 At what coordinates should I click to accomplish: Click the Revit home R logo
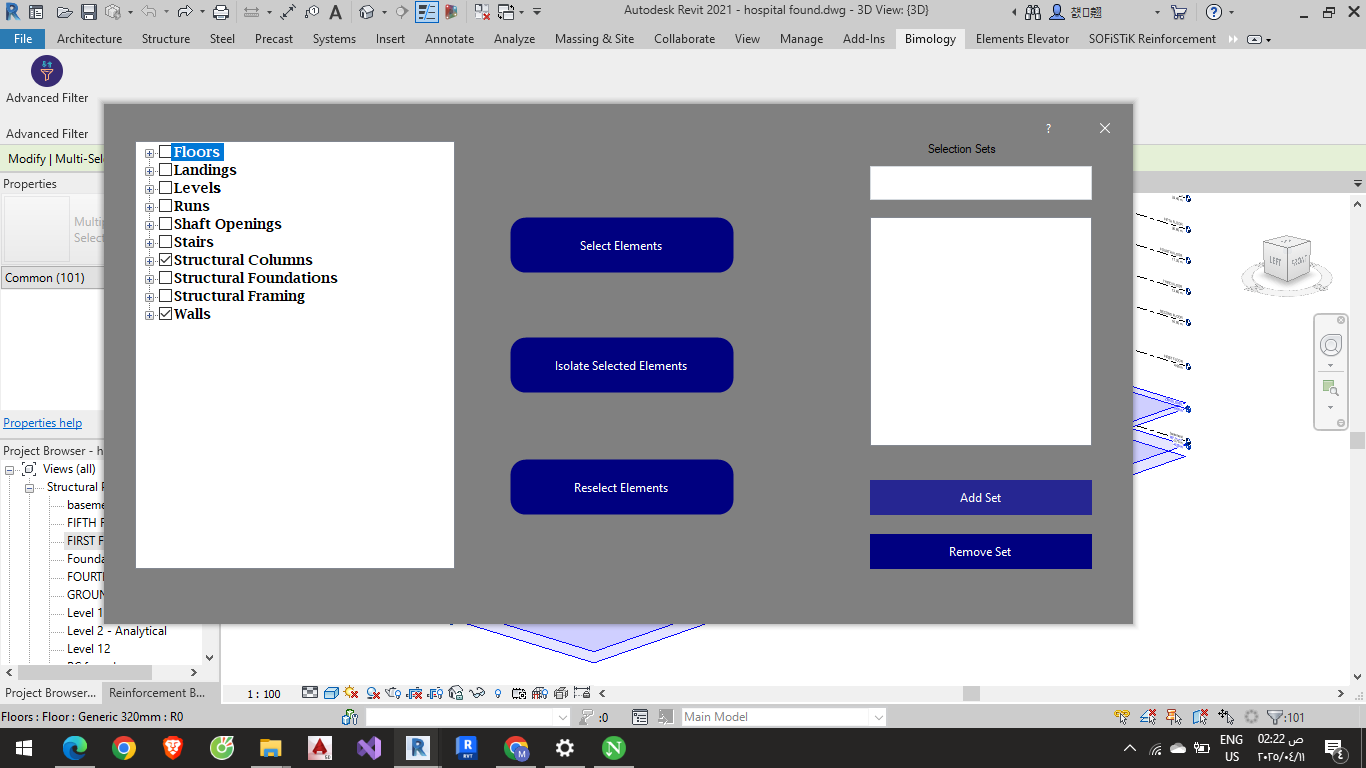[11, 12]
